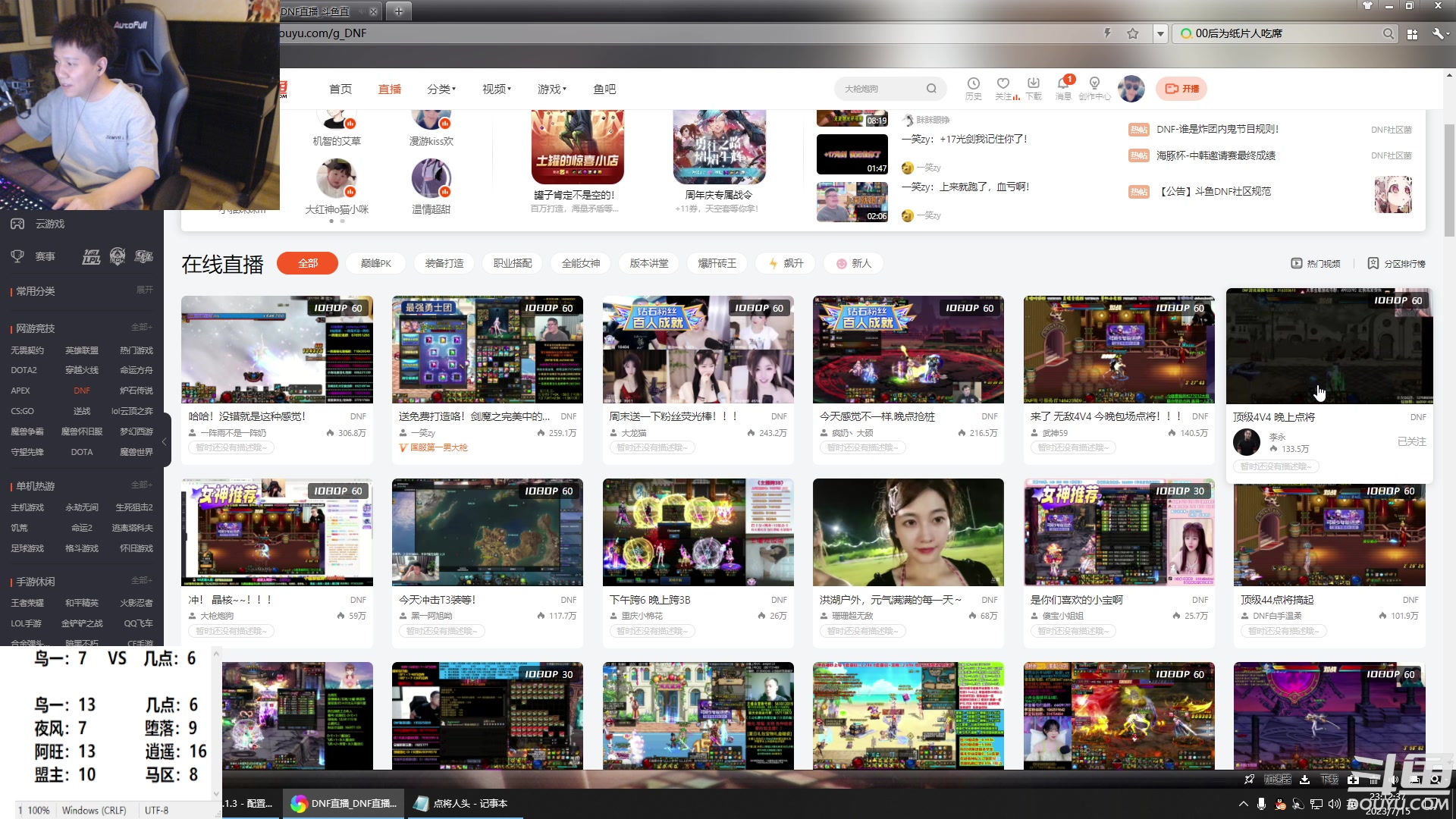
Task: Open the 热门视频 link icon
Action: [x=1296, y=263]
